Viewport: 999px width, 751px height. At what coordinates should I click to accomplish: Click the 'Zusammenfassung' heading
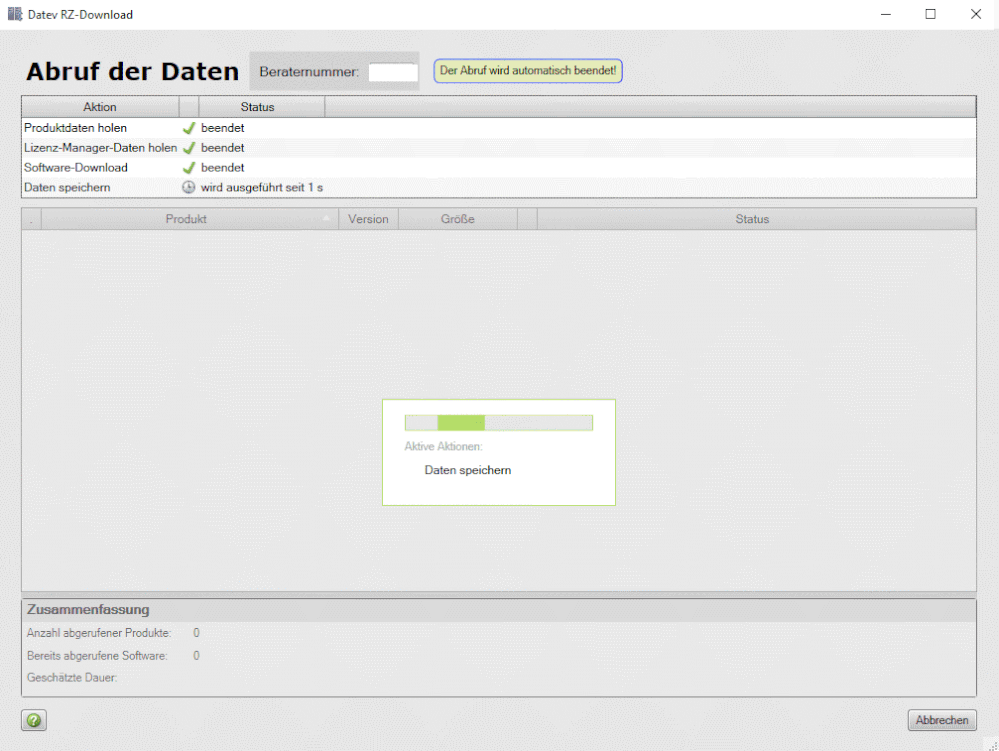pyautogui.click(x=88, y=610)
